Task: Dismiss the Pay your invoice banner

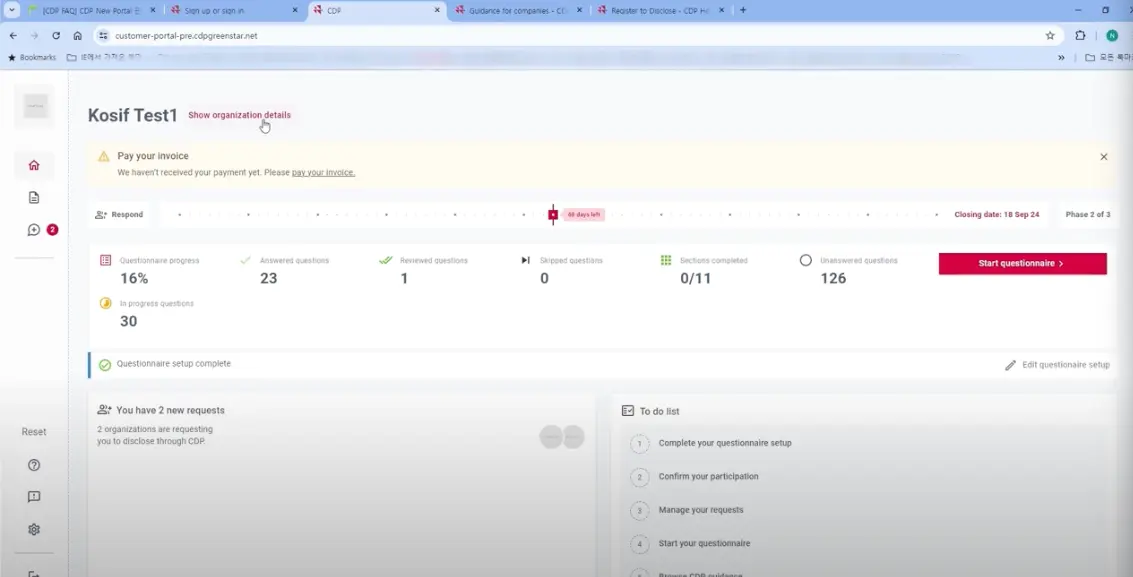Action: (1104, 157)
